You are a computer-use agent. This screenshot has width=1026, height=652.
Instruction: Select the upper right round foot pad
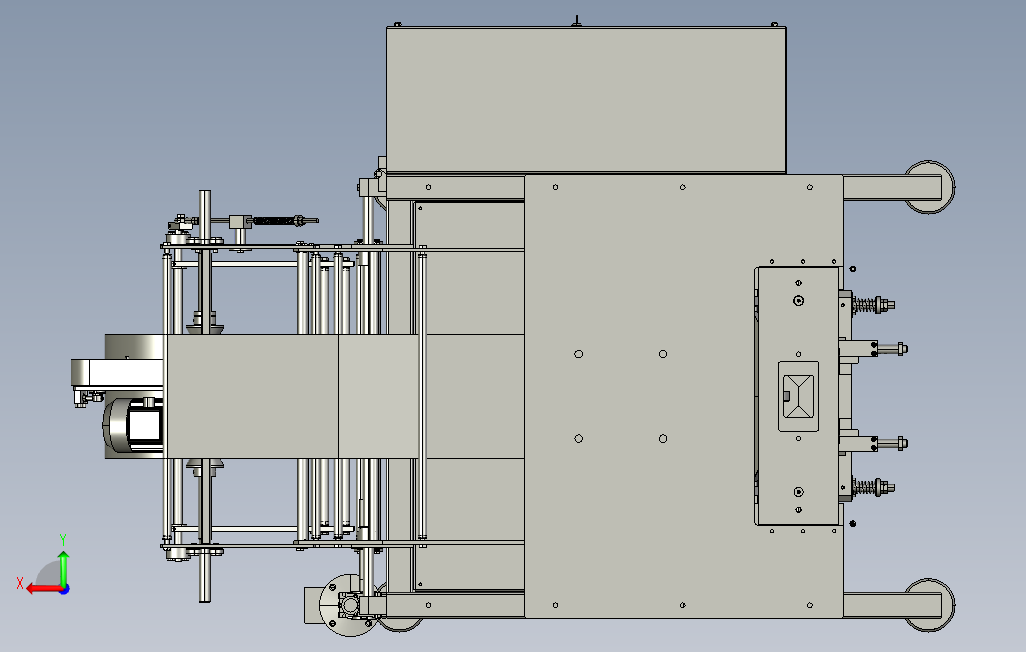click(929, 187)
